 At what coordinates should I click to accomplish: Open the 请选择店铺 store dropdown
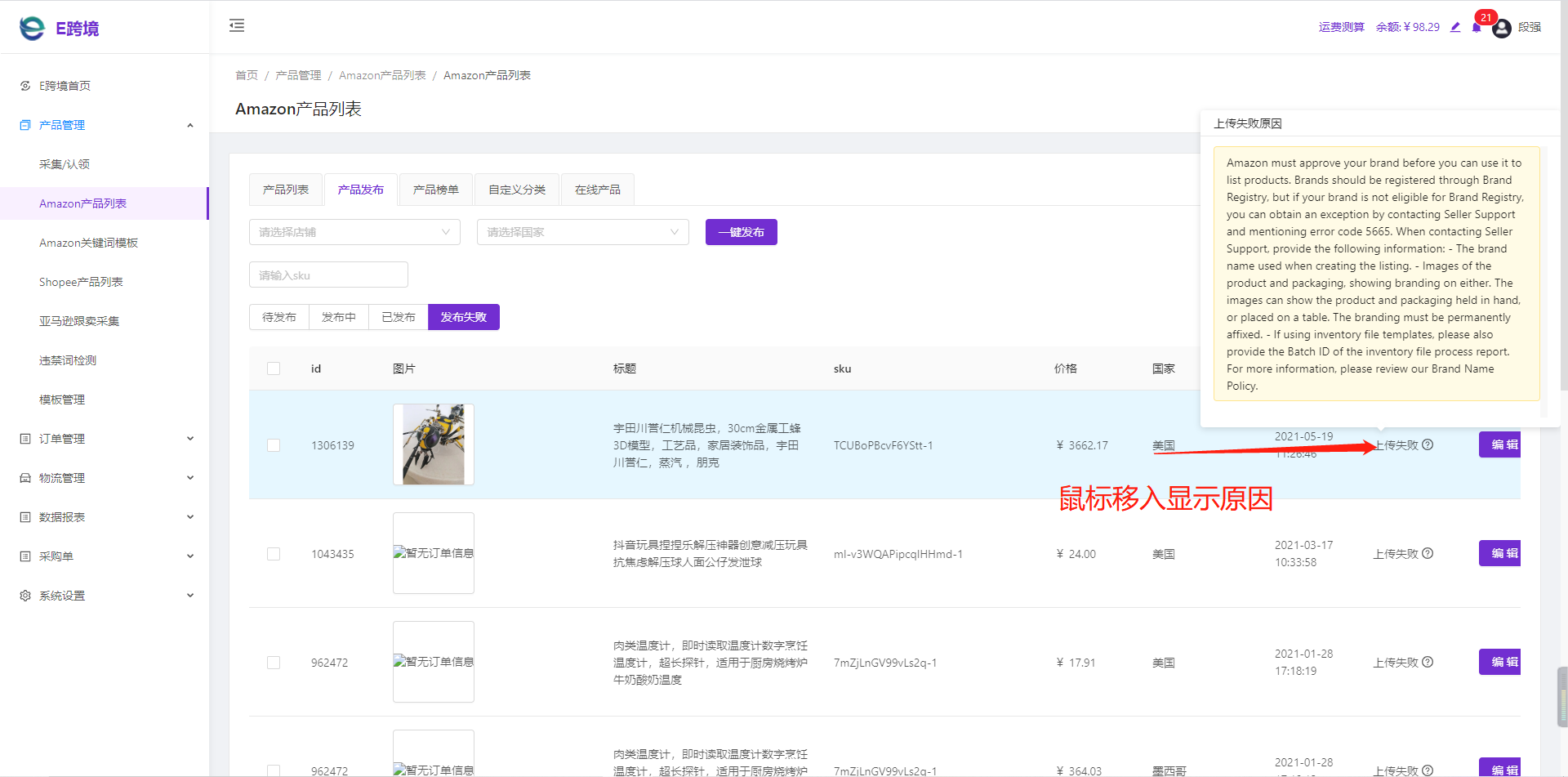[354, 232]
